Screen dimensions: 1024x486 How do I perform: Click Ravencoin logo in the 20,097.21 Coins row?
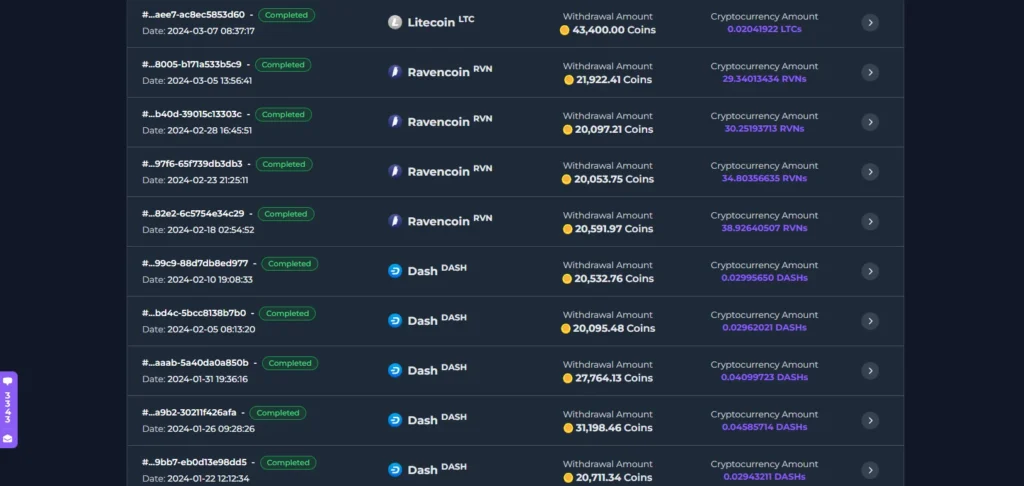click(x=395, y=122)
